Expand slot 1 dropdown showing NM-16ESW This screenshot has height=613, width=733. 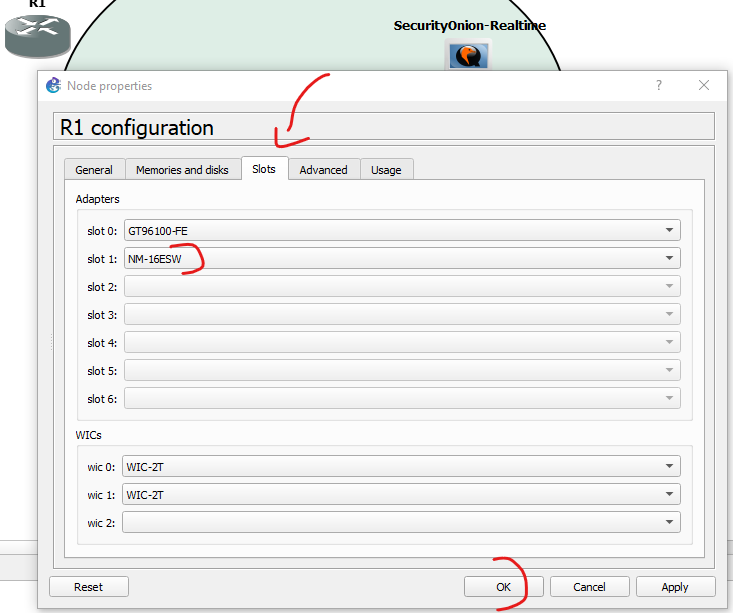[x=402, y=259]
